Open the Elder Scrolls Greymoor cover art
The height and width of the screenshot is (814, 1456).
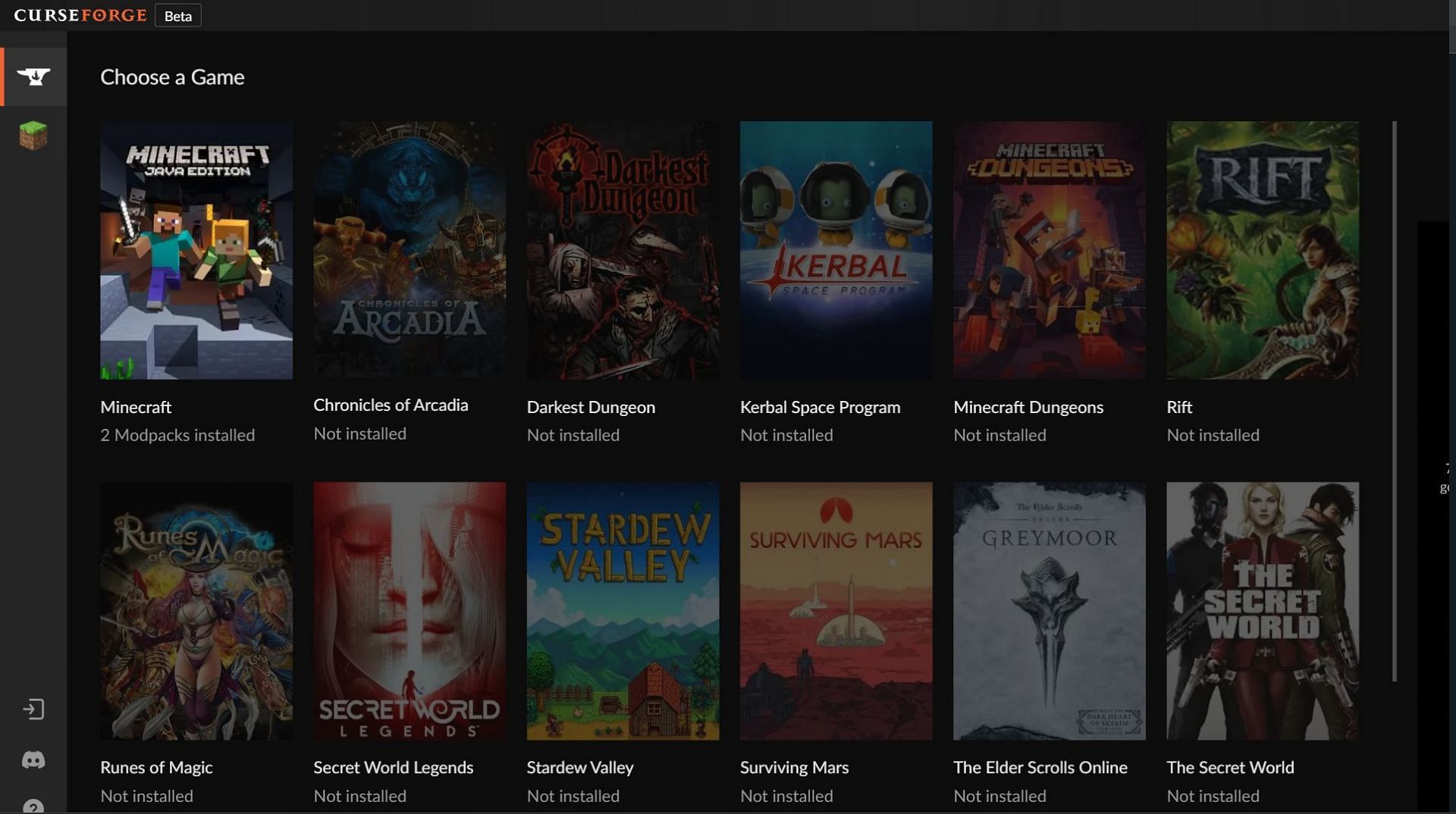coord(1050,611)
